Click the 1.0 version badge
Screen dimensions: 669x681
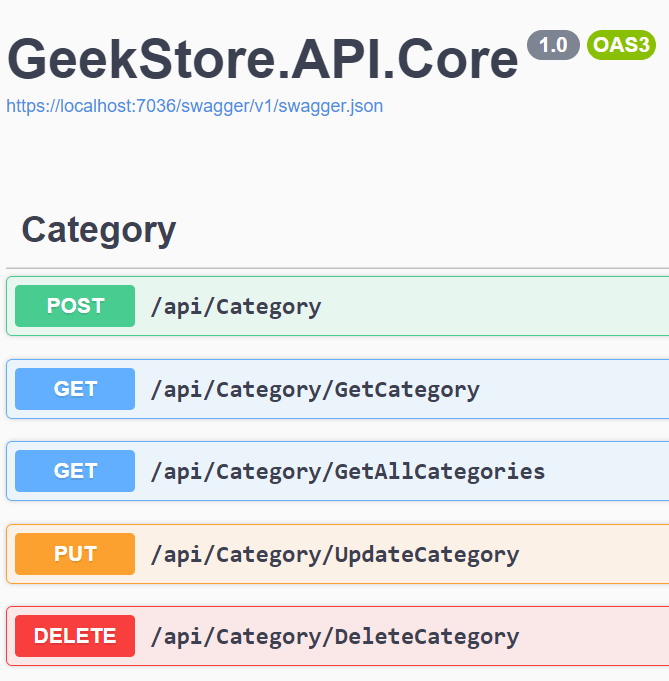(x=553, y=44)
